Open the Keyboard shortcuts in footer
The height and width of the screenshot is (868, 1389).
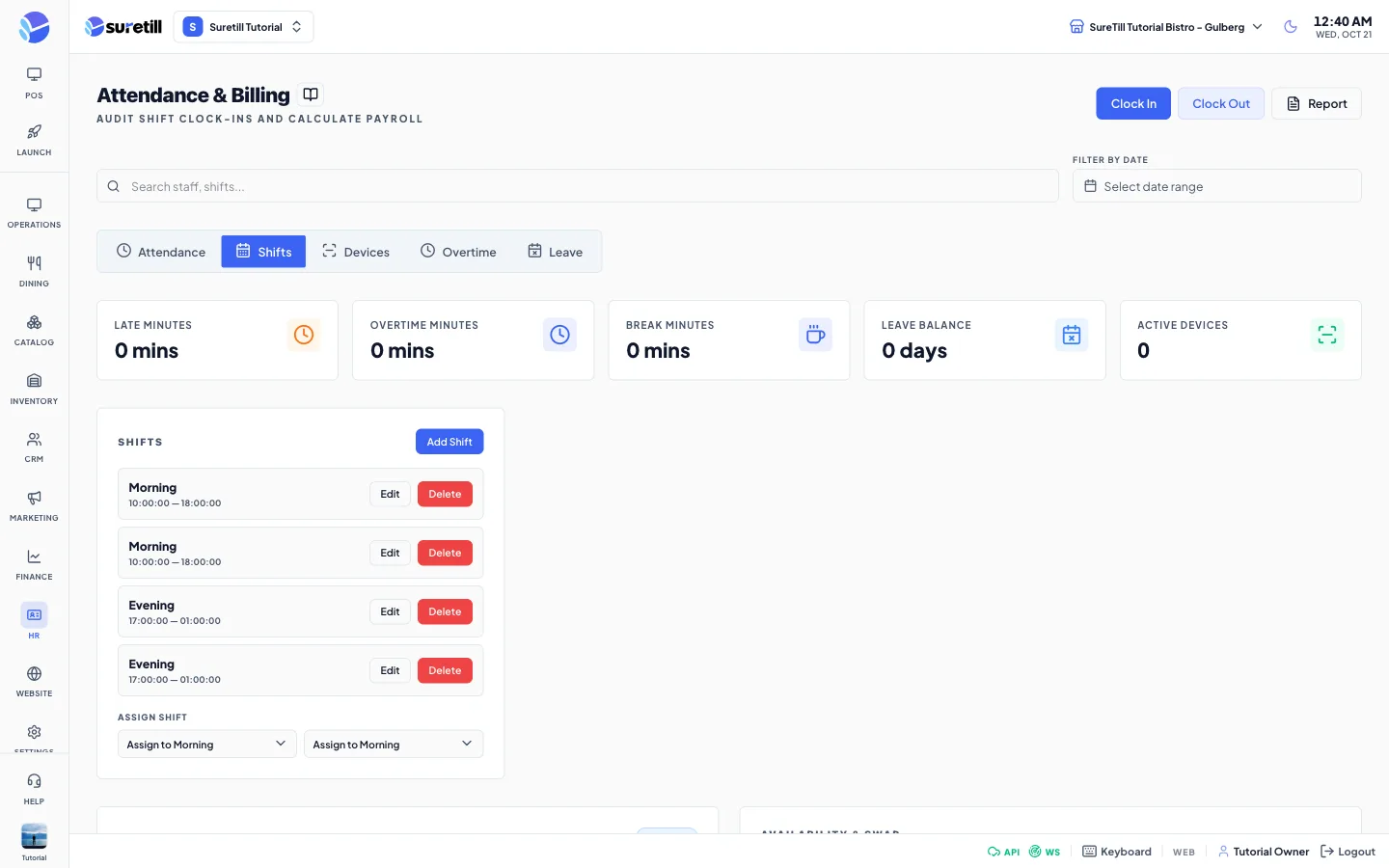[1117, 852]
